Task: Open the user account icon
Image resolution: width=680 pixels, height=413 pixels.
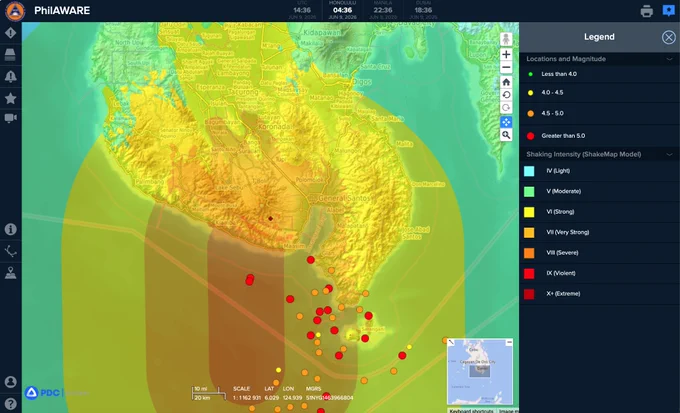Action: (x=10, y=382)
